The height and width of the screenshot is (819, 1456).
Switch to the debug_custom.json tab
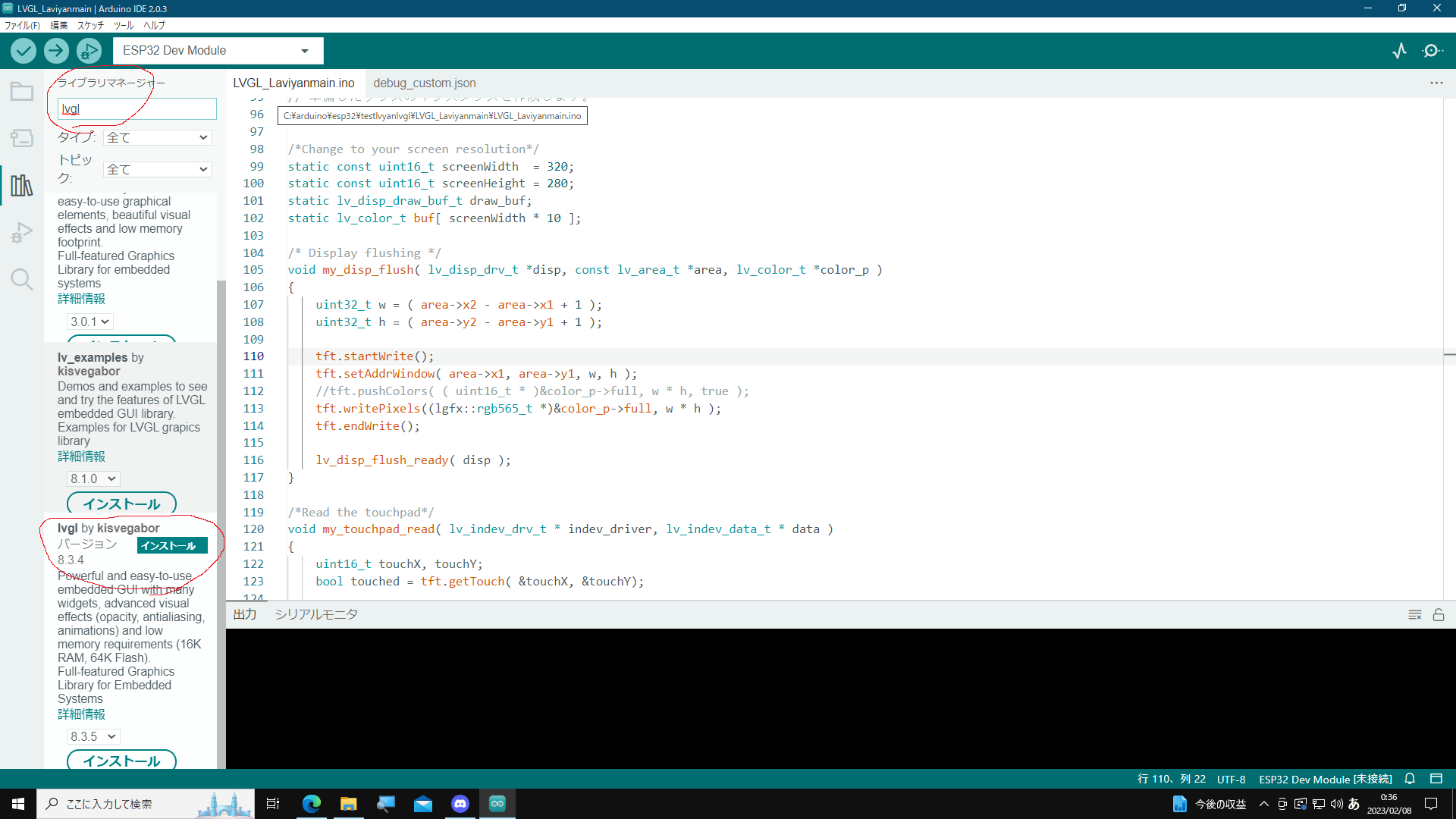[424, 83]
